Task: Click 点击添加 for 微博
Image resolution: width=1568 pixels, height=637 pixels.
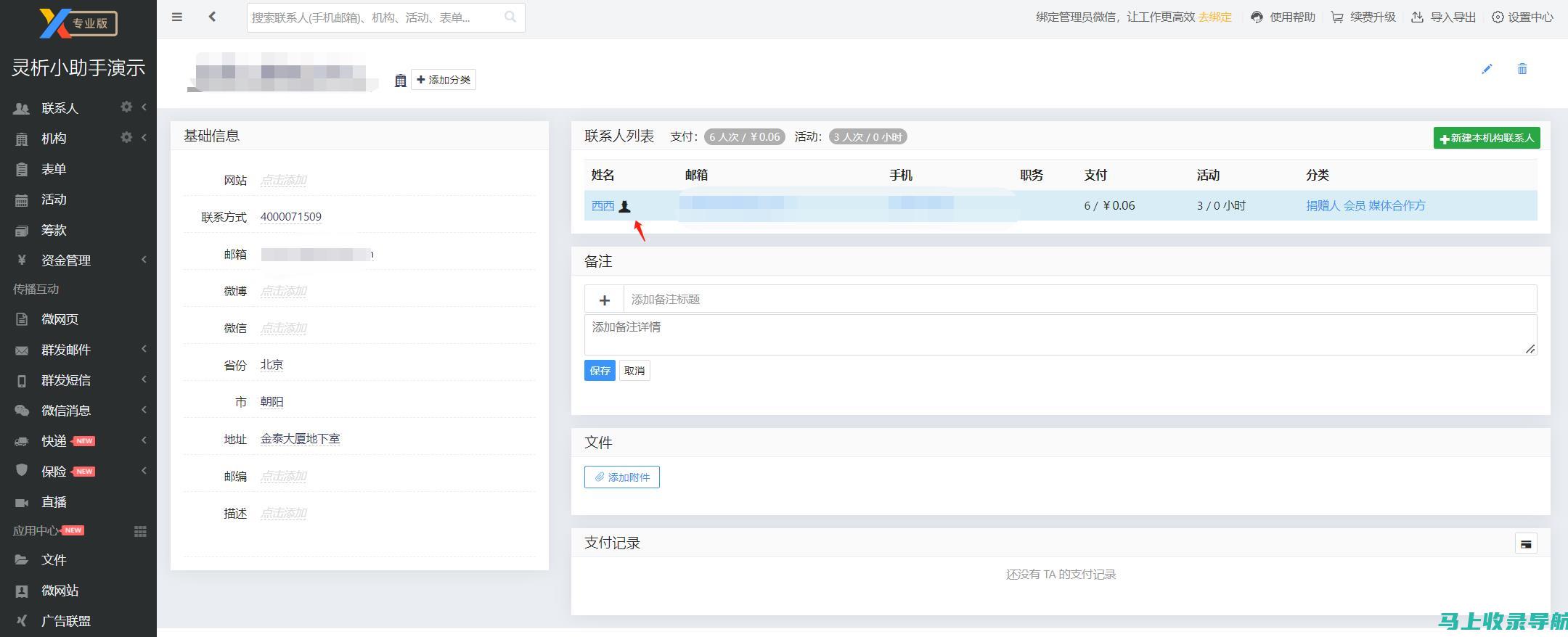Action: coord(283,291)
